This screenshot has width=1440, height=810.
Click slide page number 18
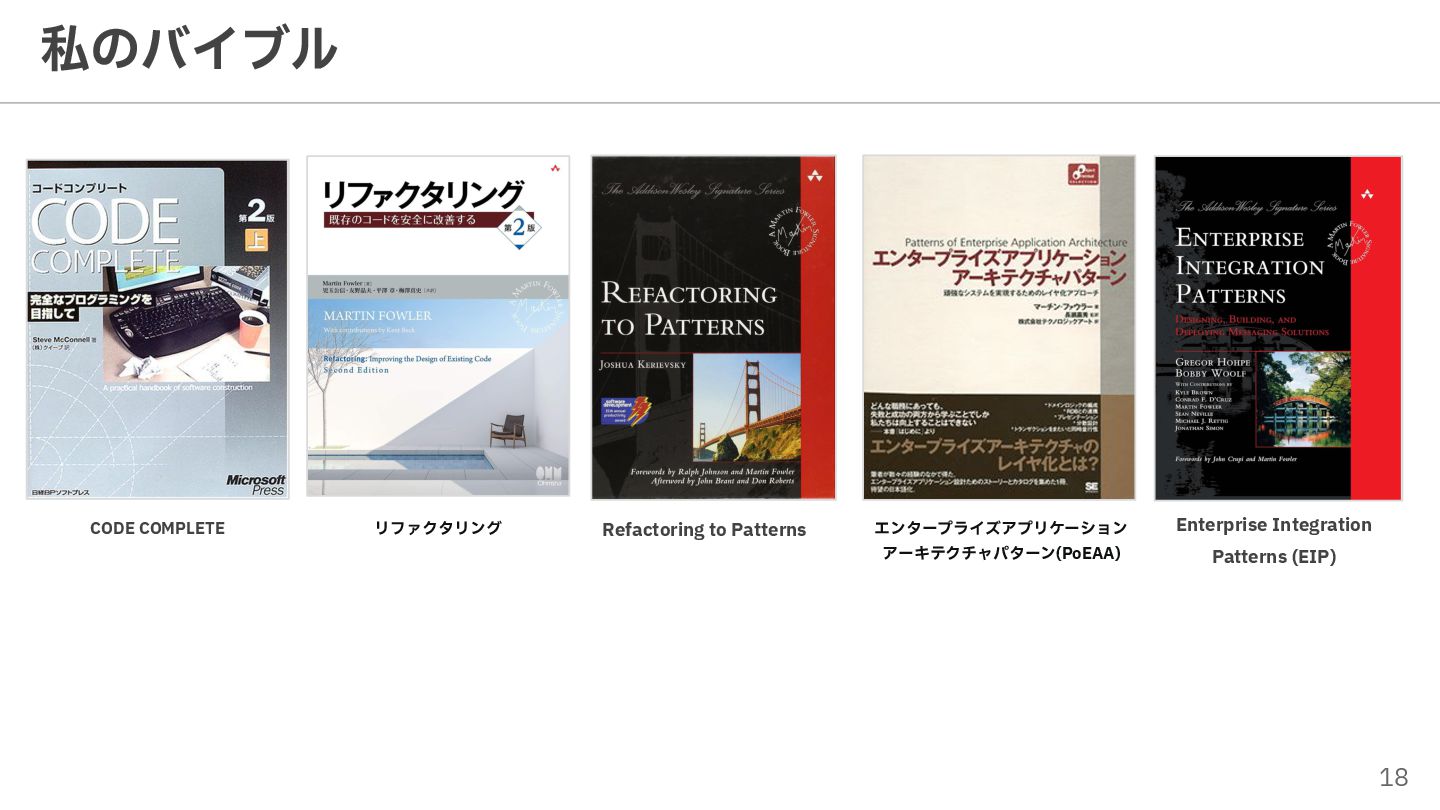(x=1393, y=777)
